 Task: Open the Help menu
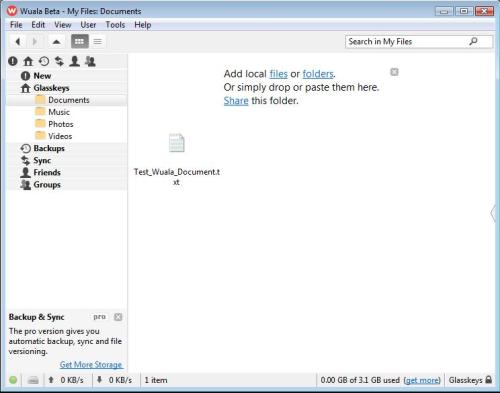pyautogui.click(x=143, y=25)
